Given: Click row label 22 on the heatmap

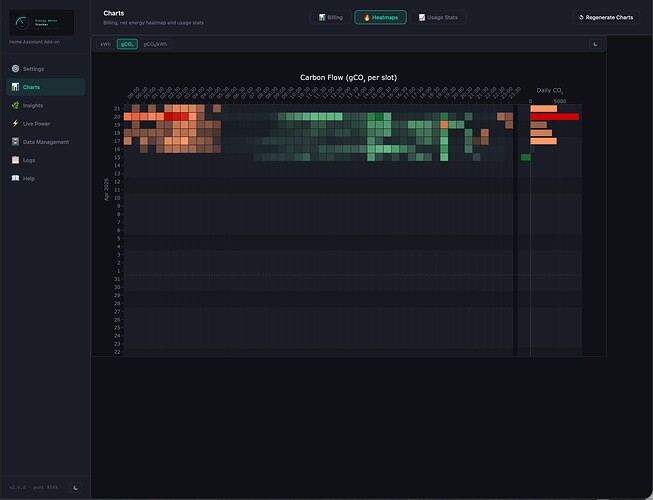Looking at the screenshot, I should tap(117, 352).
